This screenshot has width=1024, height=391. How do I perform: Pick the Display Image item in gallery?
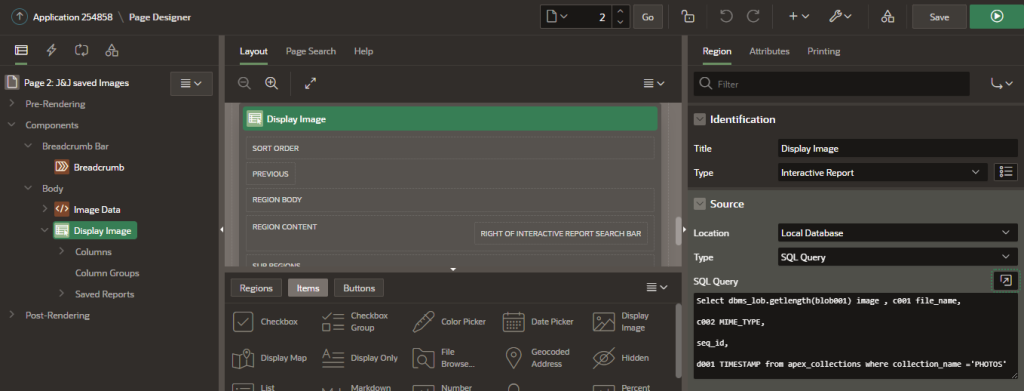621,322
